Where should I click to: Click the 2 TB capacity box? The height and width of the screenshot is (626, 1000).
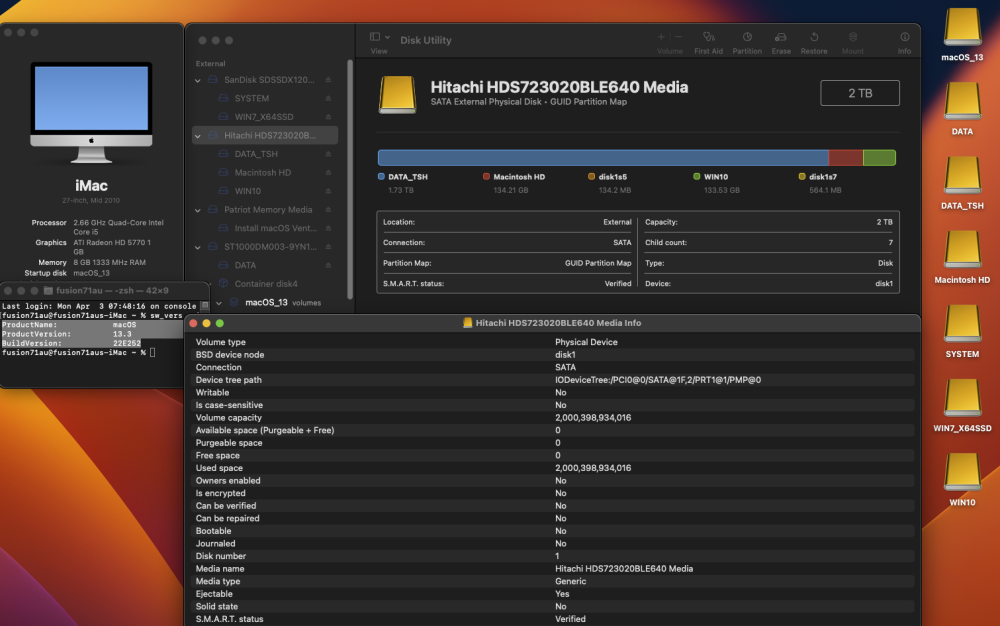click(x=860, y=93)
